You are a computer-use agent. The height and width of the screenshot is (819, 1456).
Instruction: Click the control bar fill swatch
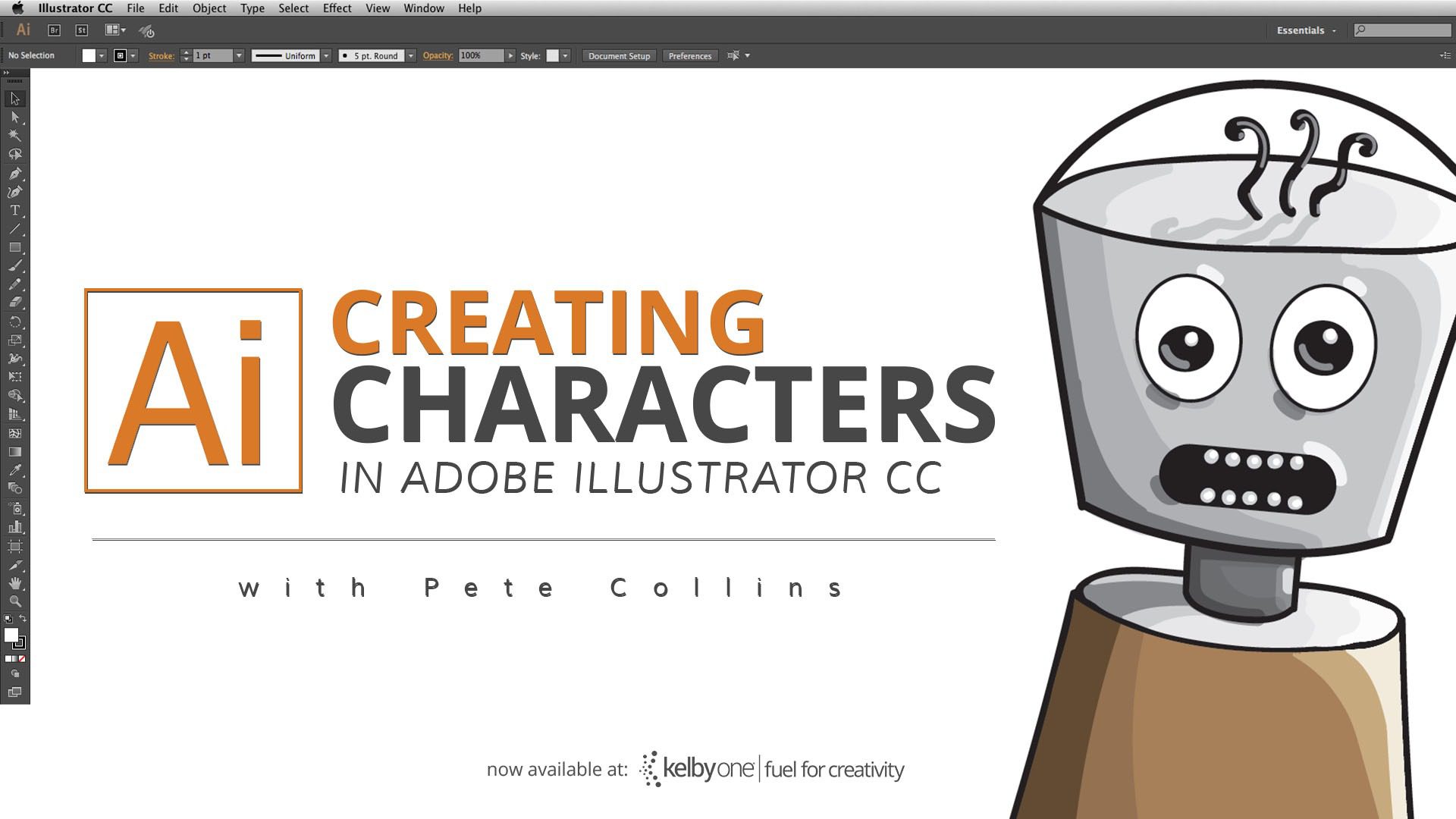[89, 55]
